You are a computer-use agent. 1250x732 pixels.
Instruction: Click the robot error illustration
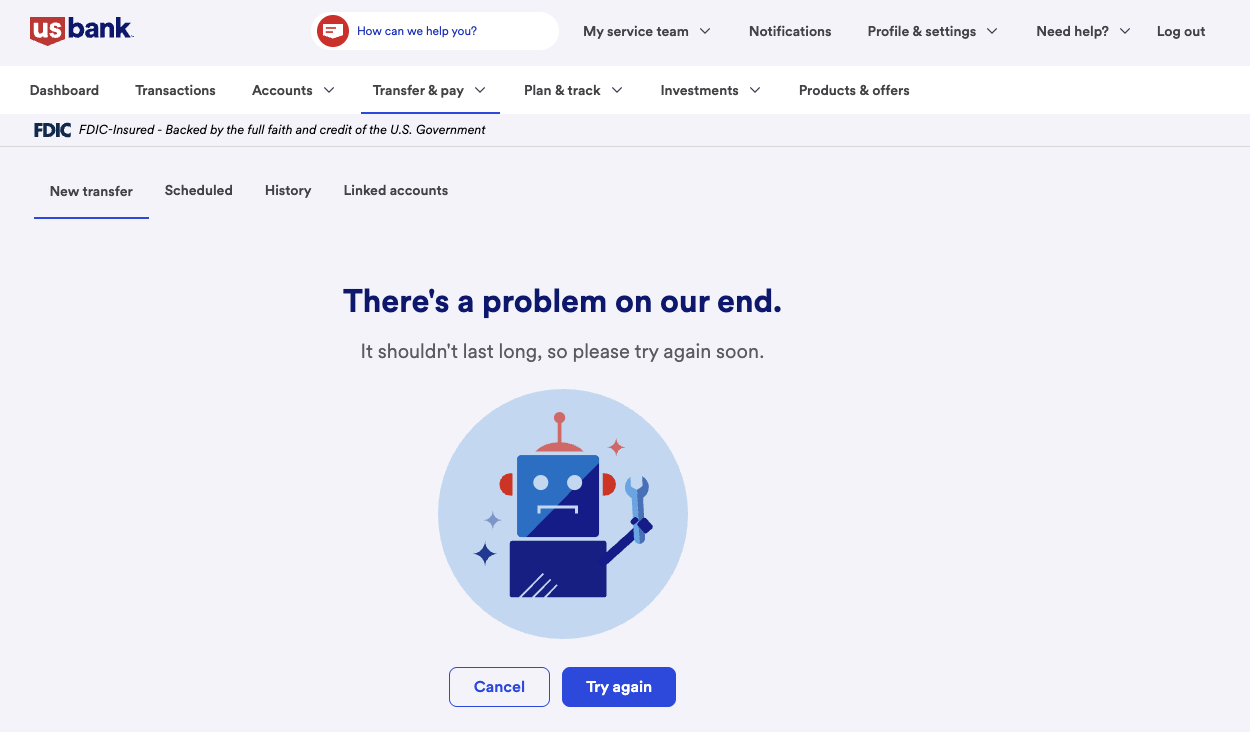(562, 514)
